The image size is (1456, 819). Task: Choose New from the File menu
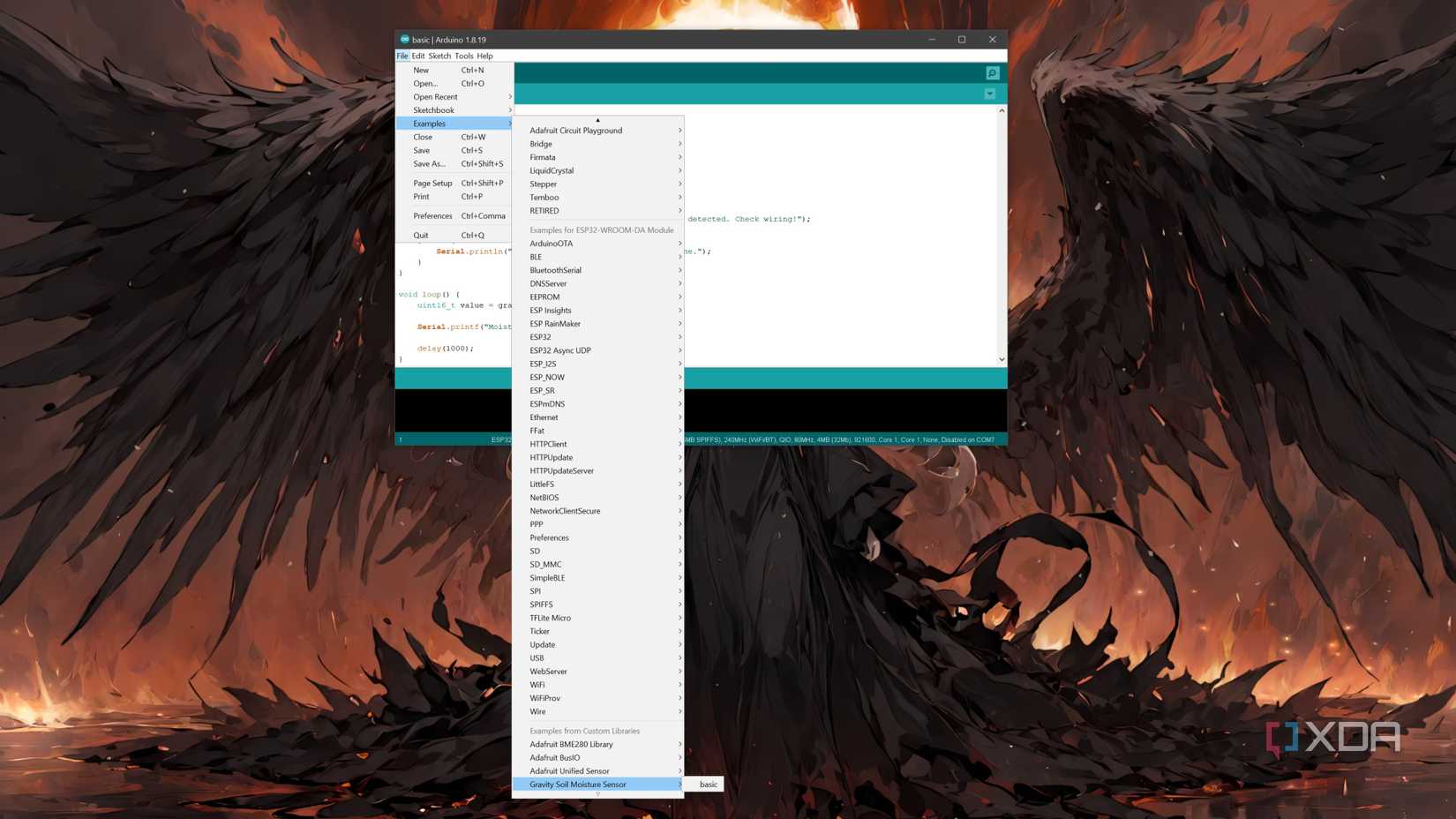[454, 70]
